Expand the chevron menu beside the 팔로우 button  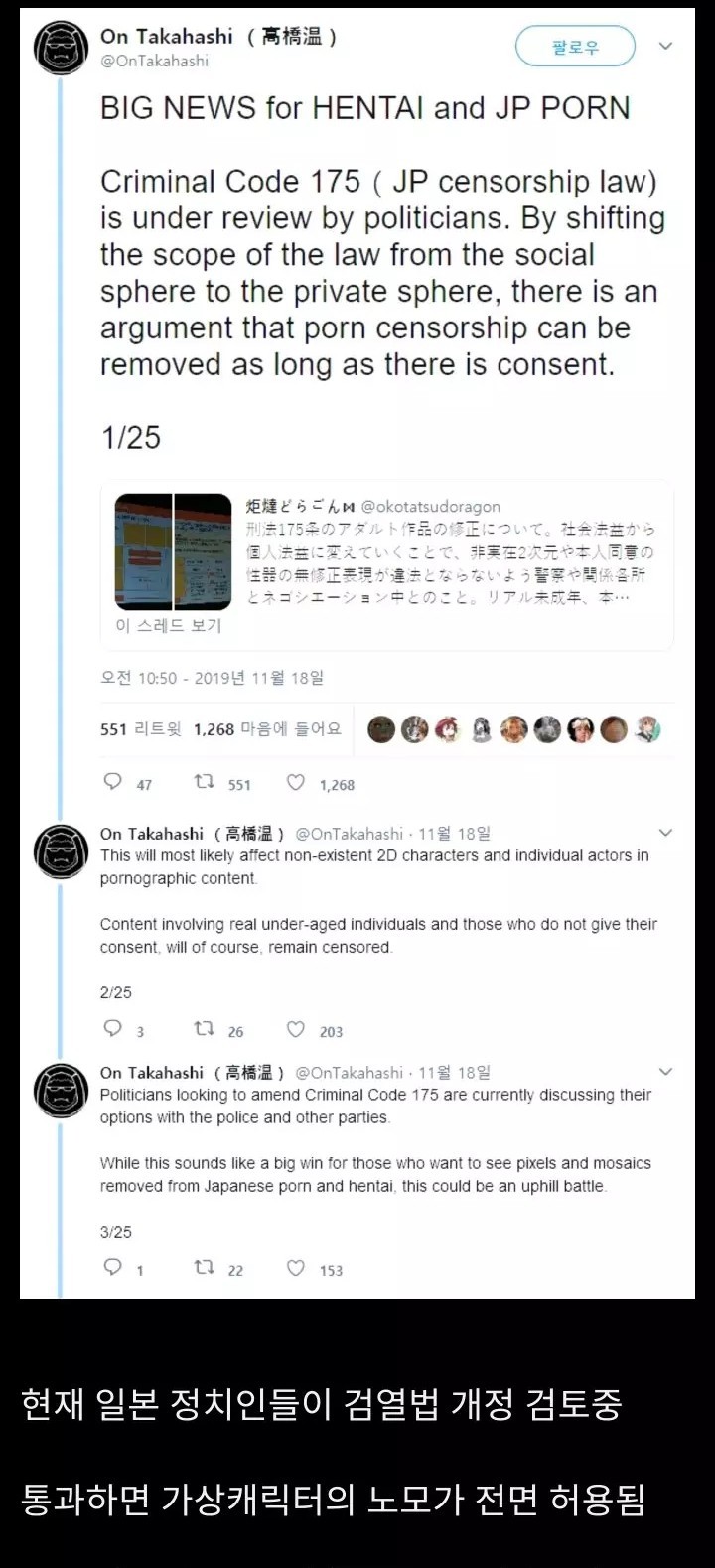coord(666,46)
